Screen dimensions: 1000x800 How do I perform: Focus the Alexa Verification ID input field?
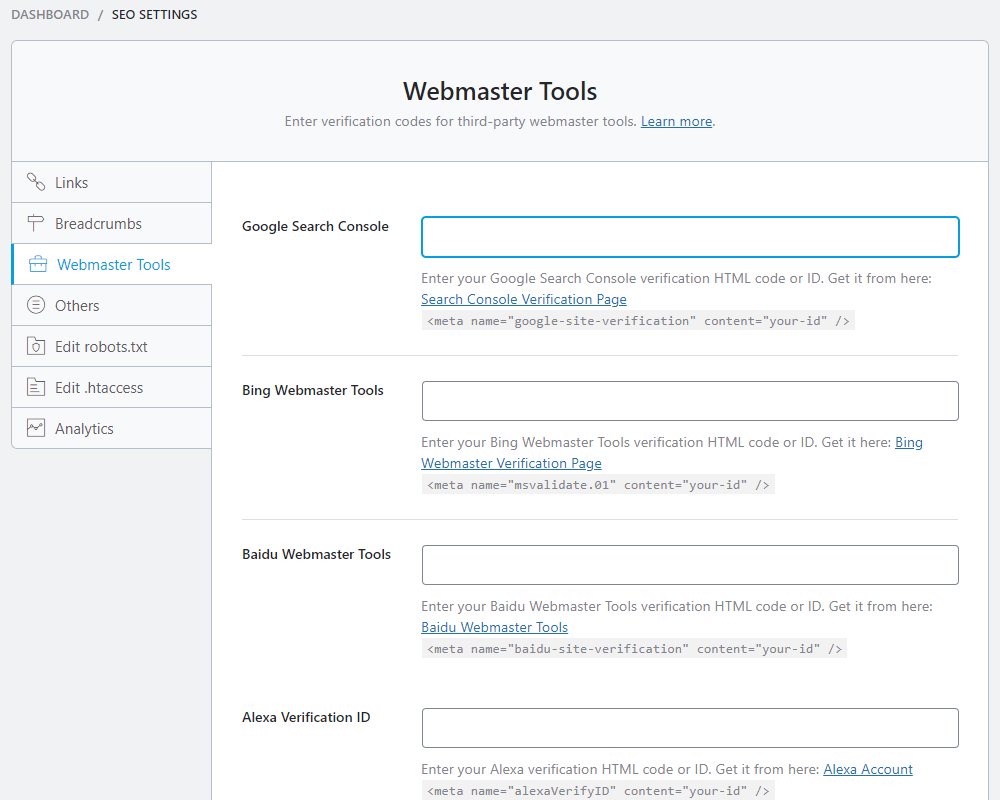point(690,728)
